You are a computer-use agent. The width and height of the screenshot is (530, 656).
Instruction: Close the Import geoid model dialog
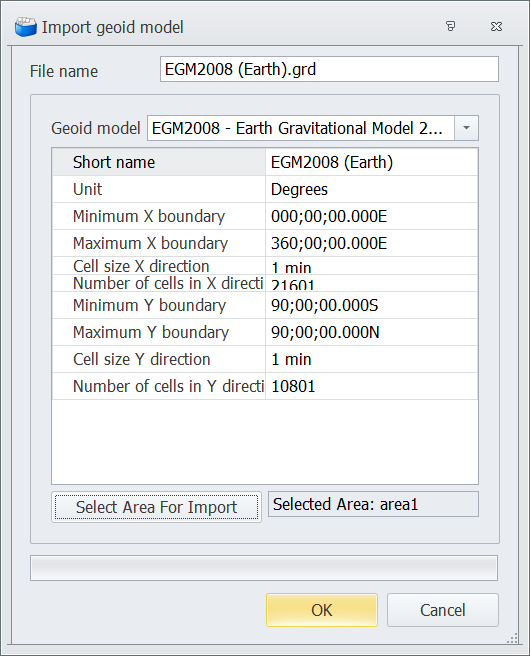[x=496, y=26]
